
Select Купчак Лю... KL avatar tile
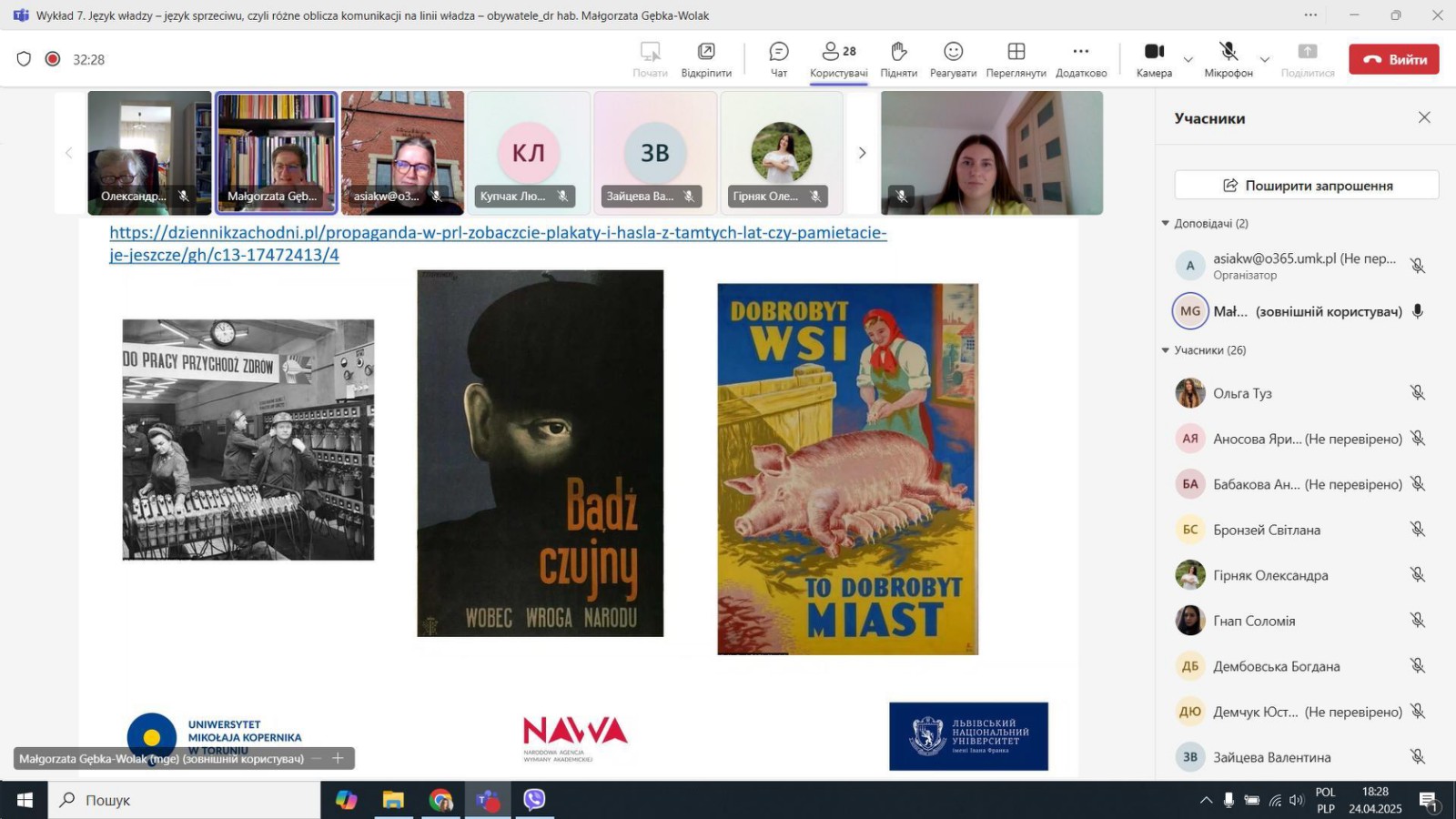(x=529, y=153)
